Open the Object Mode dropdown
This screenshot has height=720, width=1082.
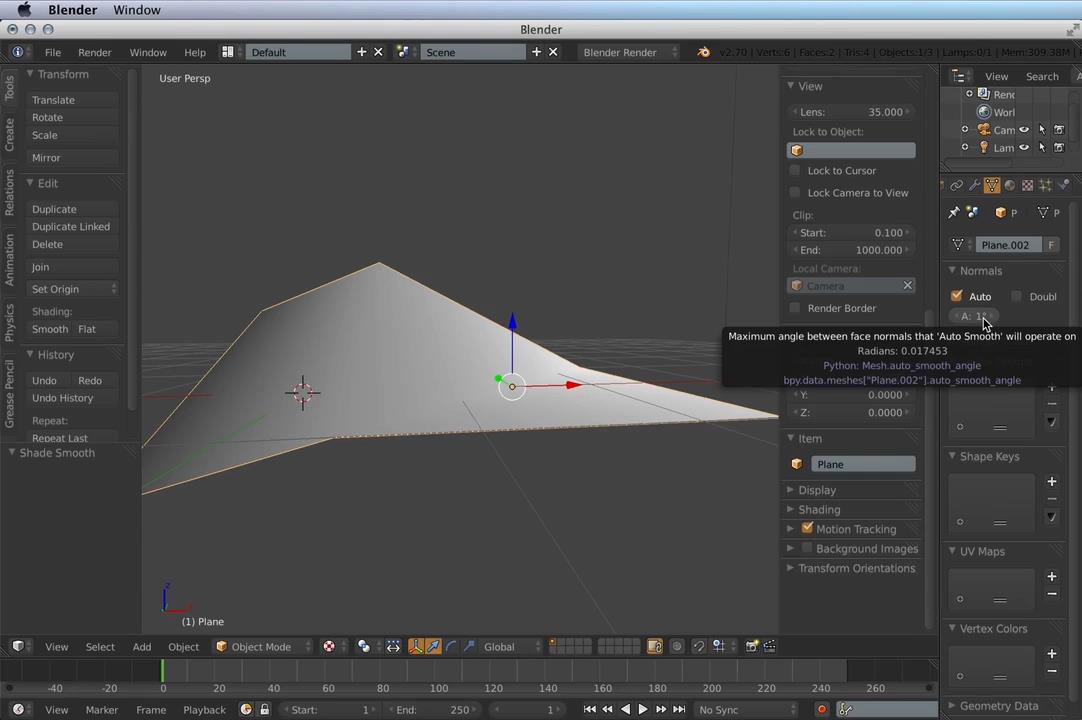pos(262,646)
